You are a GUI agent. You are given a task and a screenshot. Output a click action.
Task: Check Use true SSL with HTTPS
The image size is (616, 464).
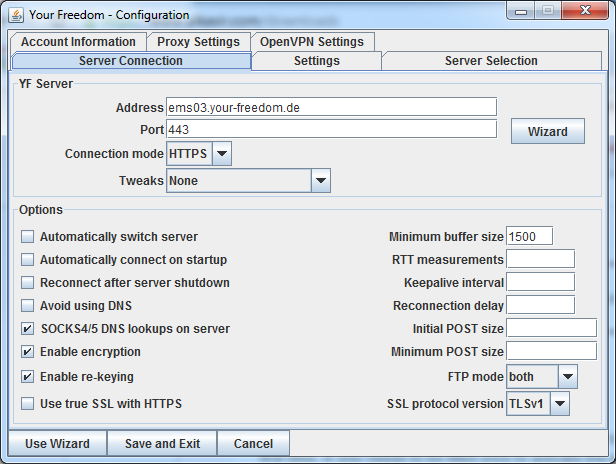pos(27,403)
